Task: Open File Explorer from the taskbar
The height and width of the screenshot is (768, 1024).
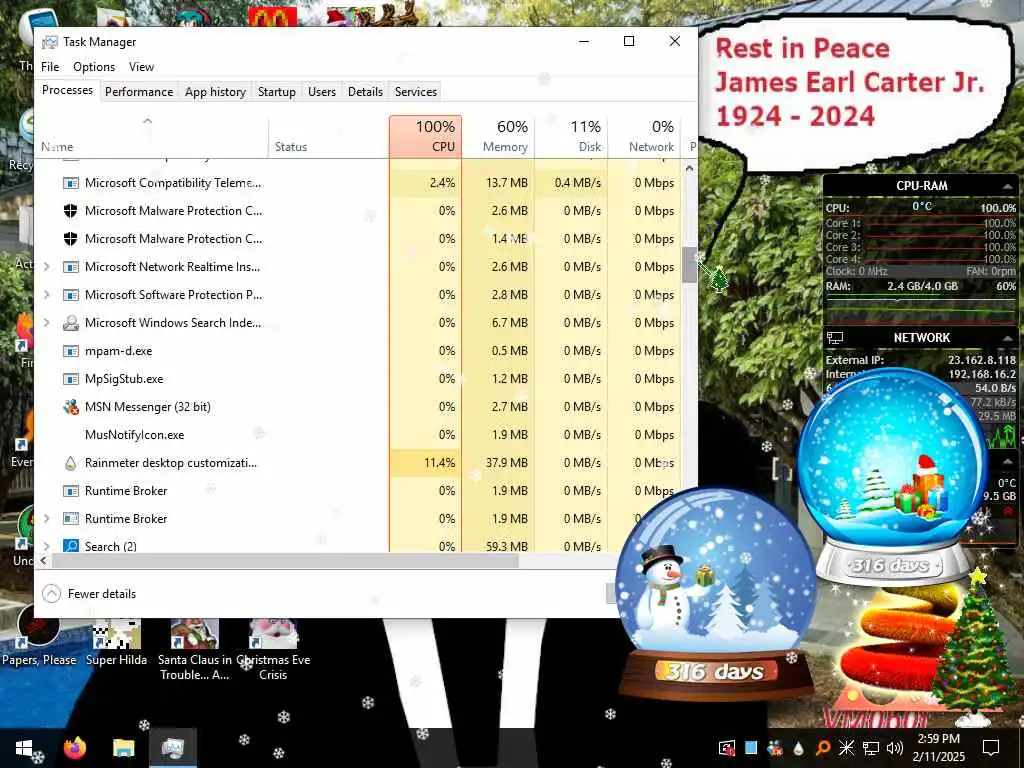Action: pyautogui.click(x=123, y=748)
